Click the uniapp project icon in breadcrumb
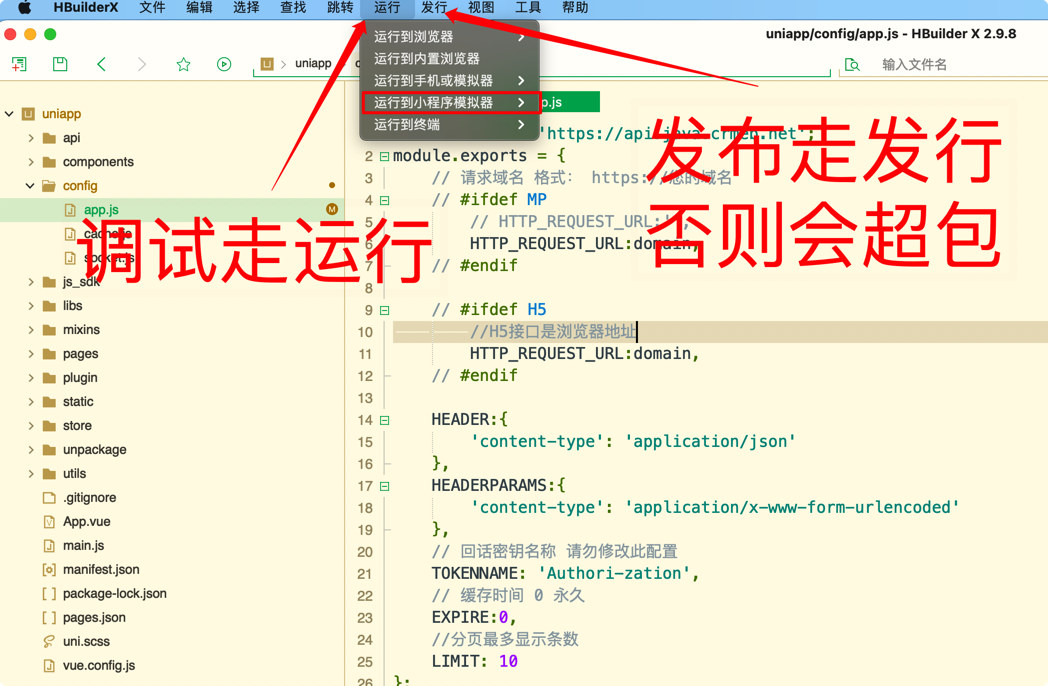This screenshot has width=1048, height=686. click(267, 64)
